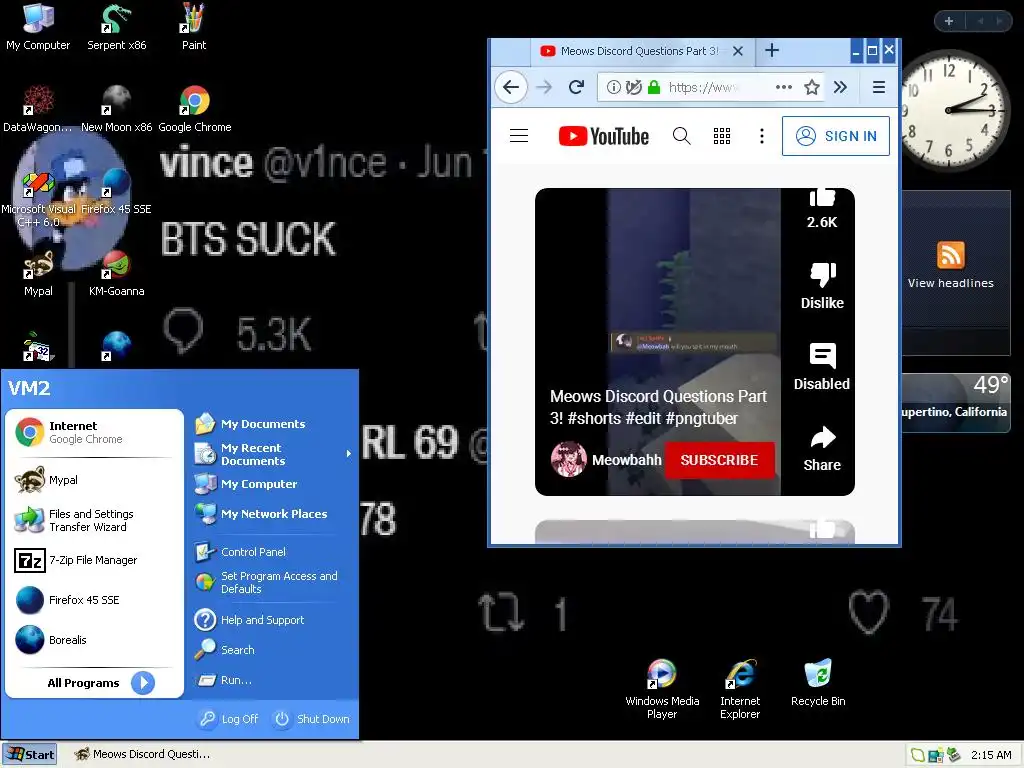Open Help and Support in Start menu
Viewport: 1024px width, 768px height.
click(271, 620)
